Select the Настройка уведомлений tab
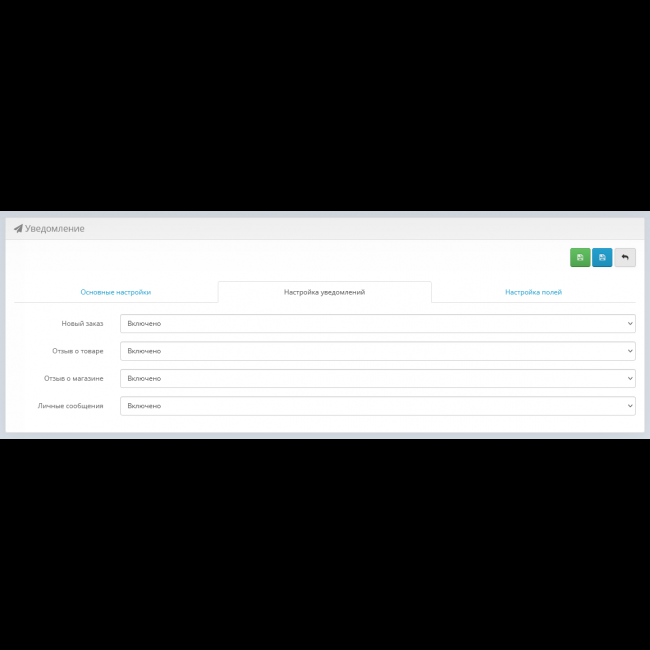Viewport: 650px width, 650px height. [324, 292]
